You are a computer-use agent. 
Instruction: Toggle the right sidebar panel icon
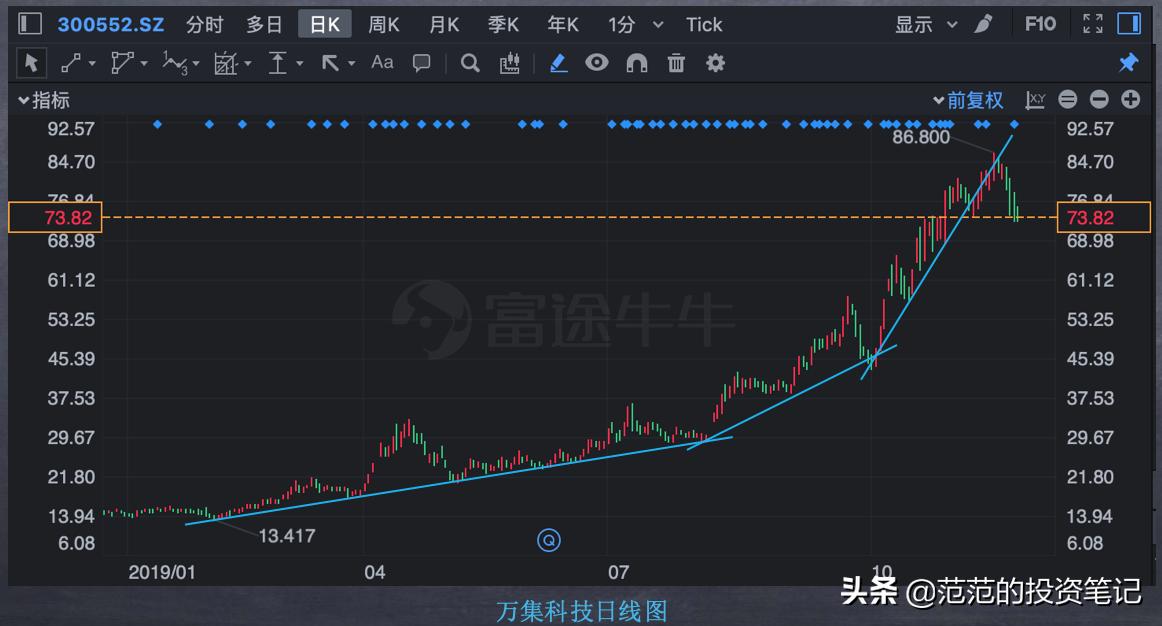click(1131, 23)
